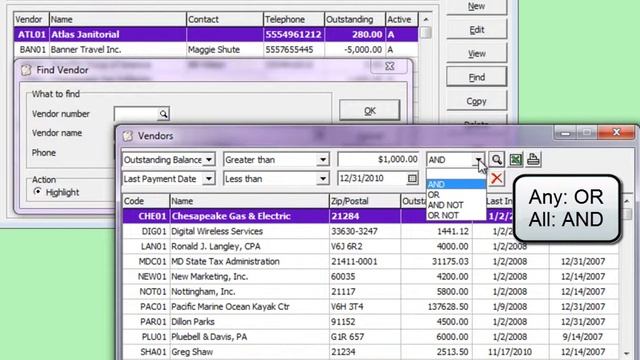Screen dimensions: 640x360
Task: Remove second filter row with red X
Action: point(496,178)
